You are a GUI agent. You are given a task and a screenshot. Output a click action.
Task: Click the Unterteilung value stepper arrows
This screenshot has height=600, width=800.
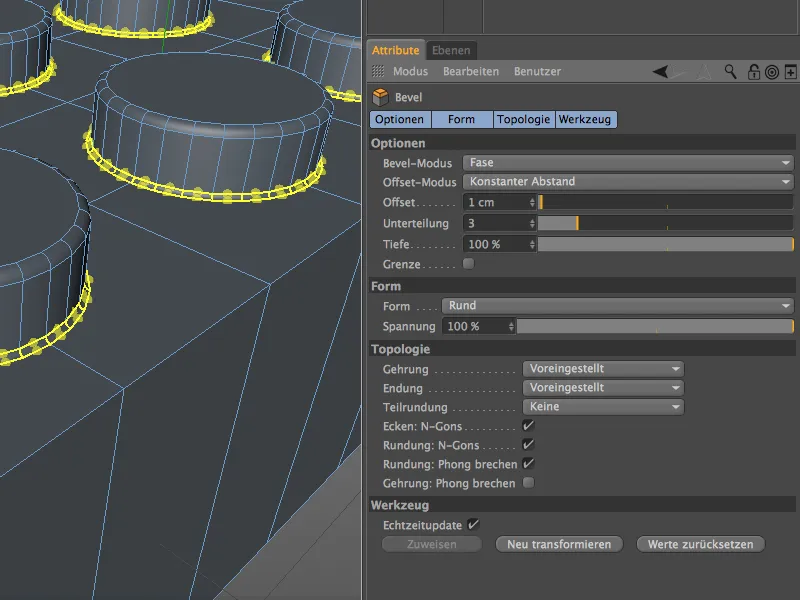point(532,223)
